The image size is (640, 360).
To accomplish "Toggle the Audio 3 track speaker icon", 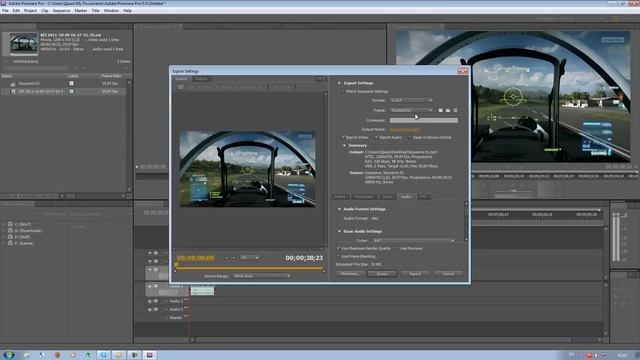I will pos(149,309).
